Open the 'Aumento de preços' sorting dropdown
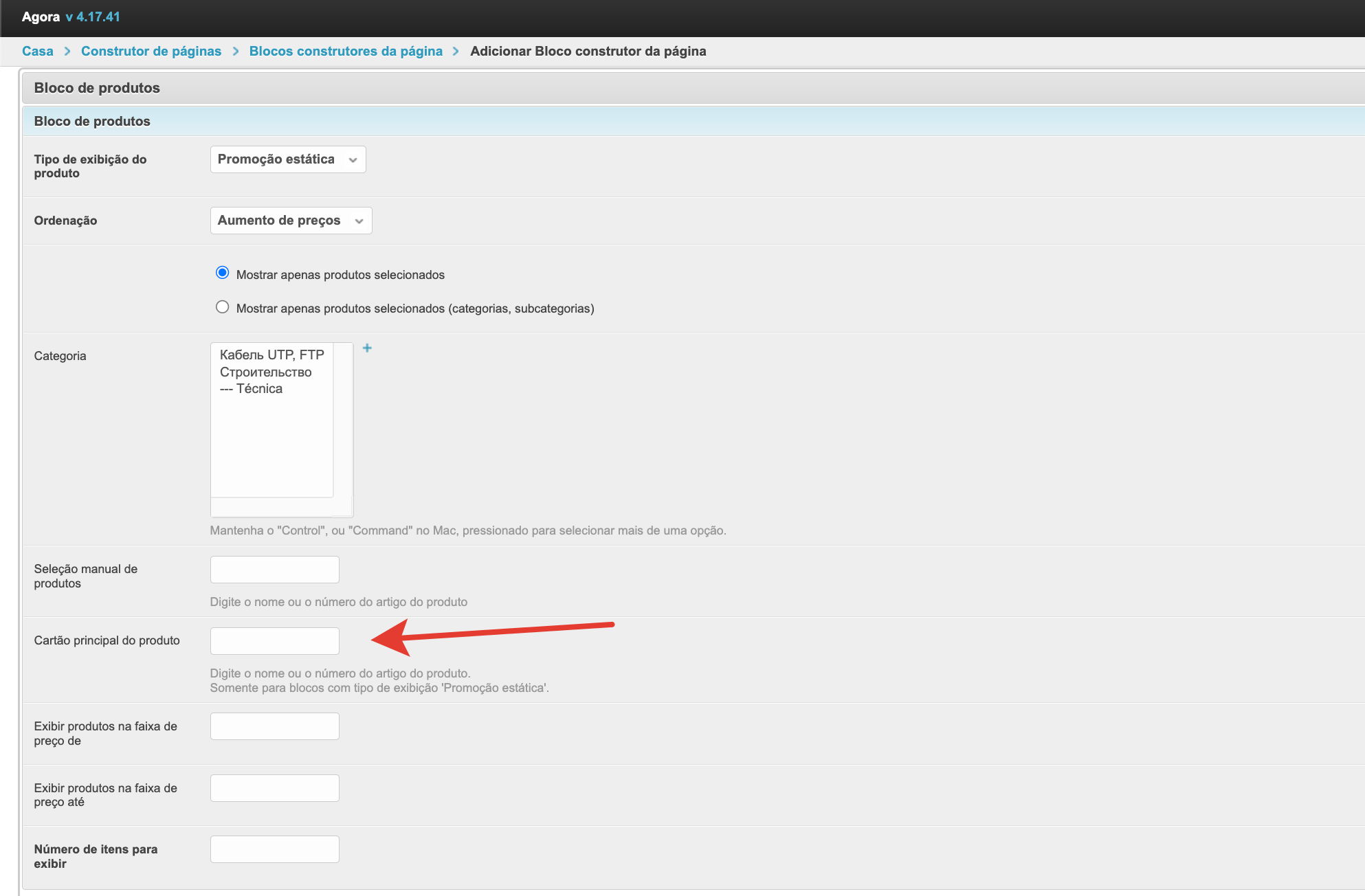 tap(291, 221)
